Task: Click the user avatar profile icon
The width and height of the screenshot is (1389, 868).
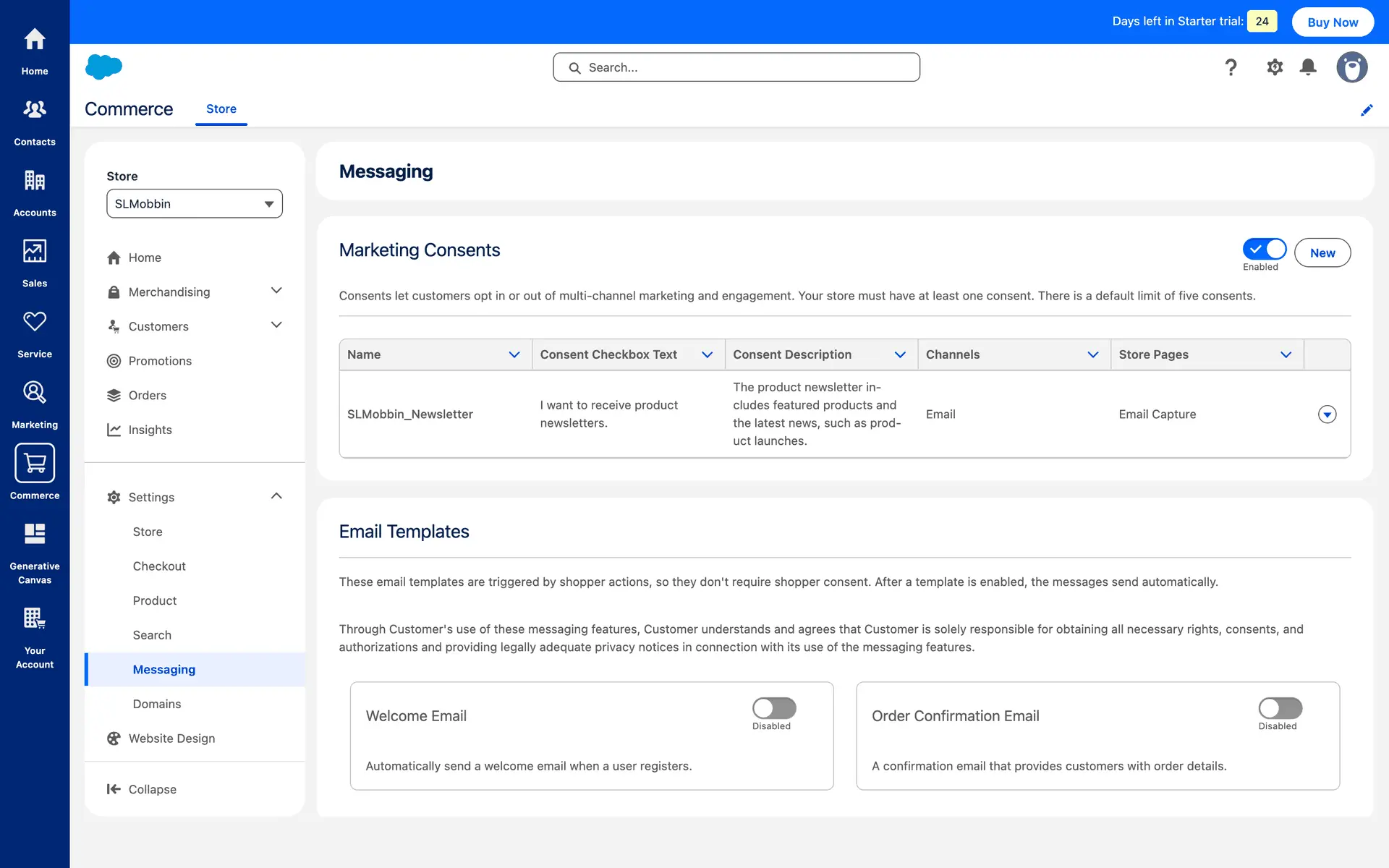Action: [1351, 67]
